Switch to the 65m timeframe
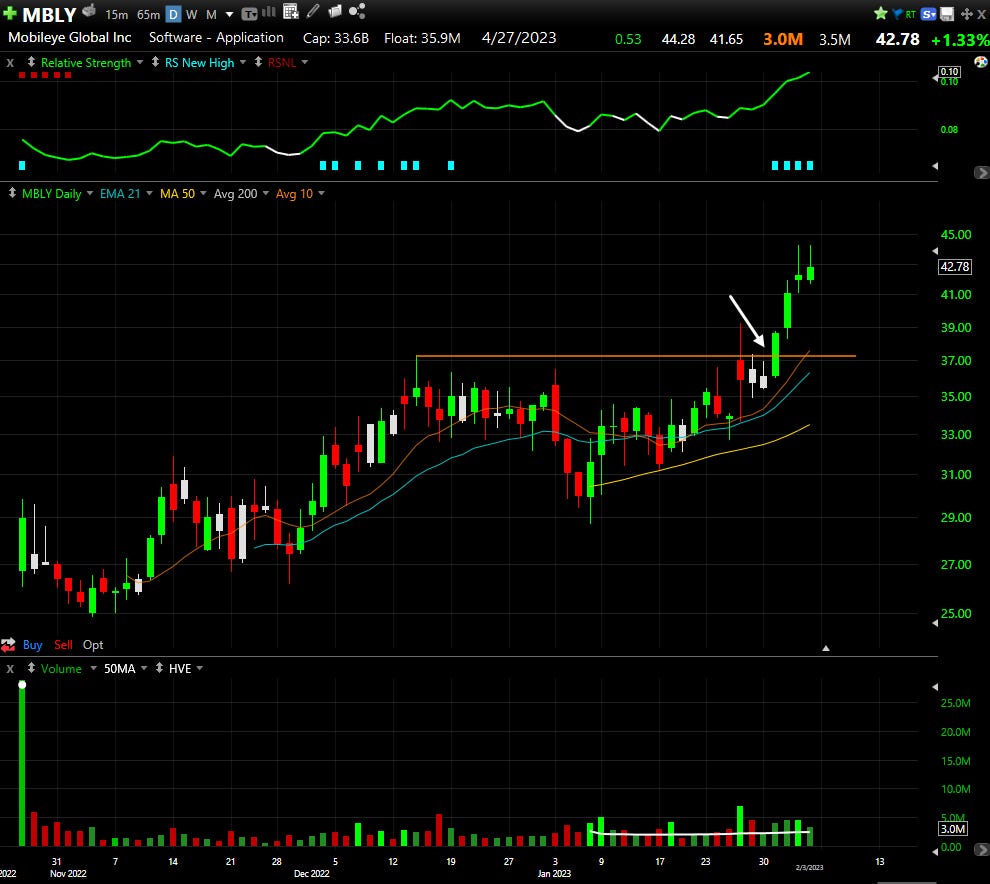Screen dimensions: 990x884 tap(148, 14)
